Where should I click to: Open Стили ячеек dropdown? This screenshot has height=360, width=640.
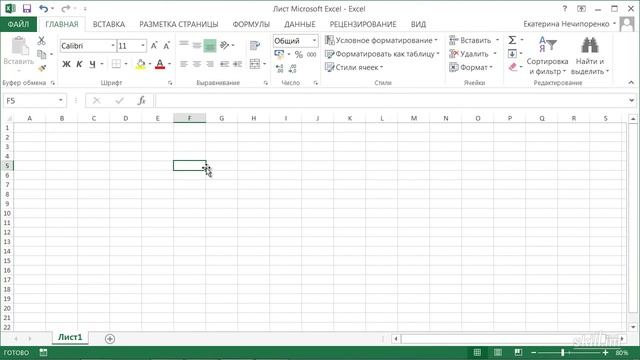(x=354, y=67)
